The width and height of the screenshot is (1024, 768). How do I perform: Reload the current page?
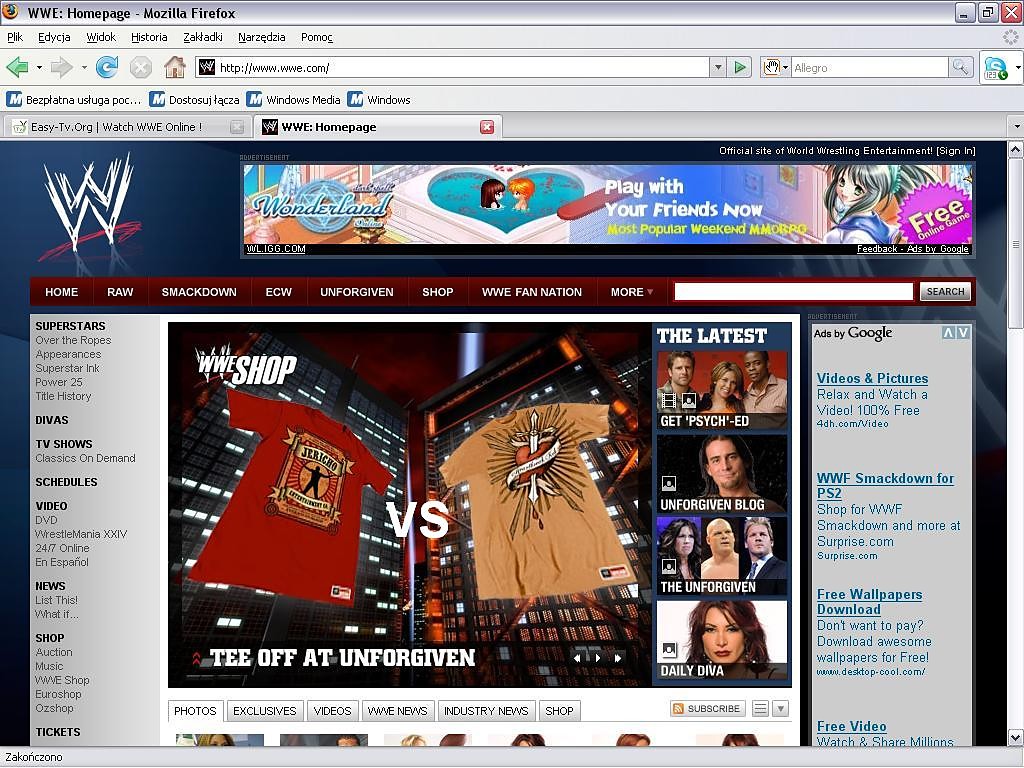[107, 67]
